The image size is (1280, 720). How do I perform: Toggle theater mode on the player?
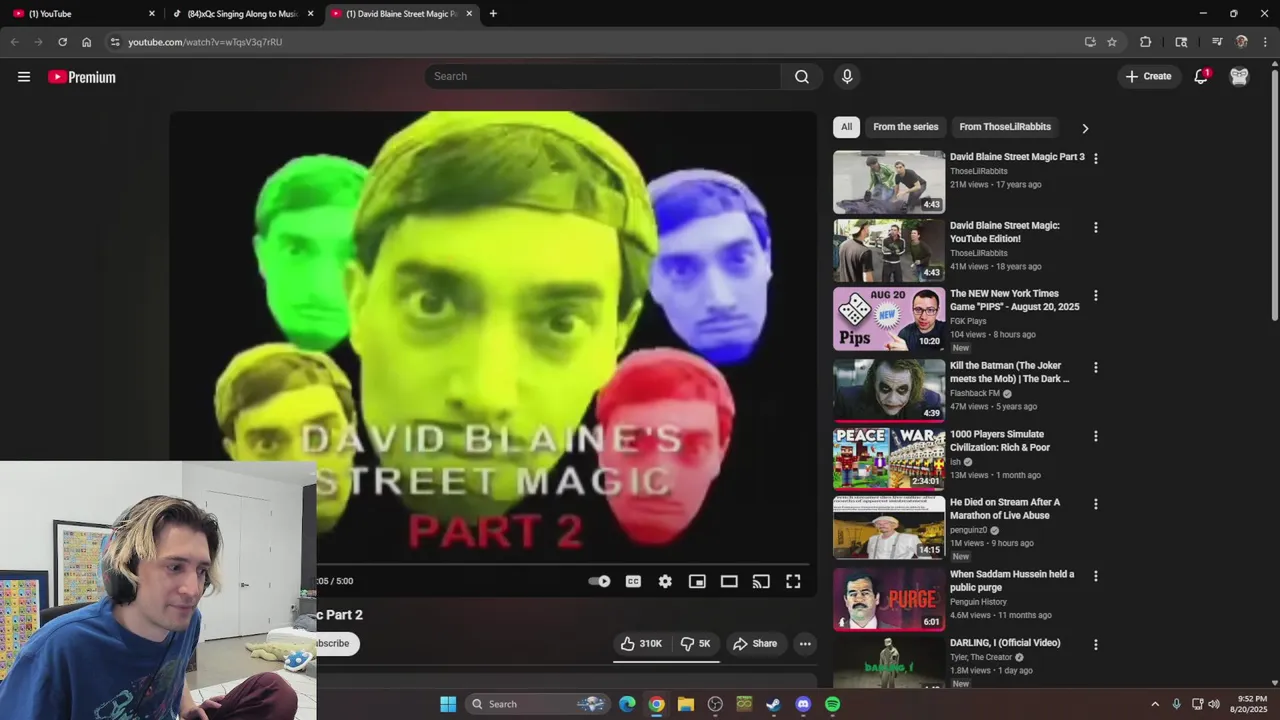tap(729, 582)
